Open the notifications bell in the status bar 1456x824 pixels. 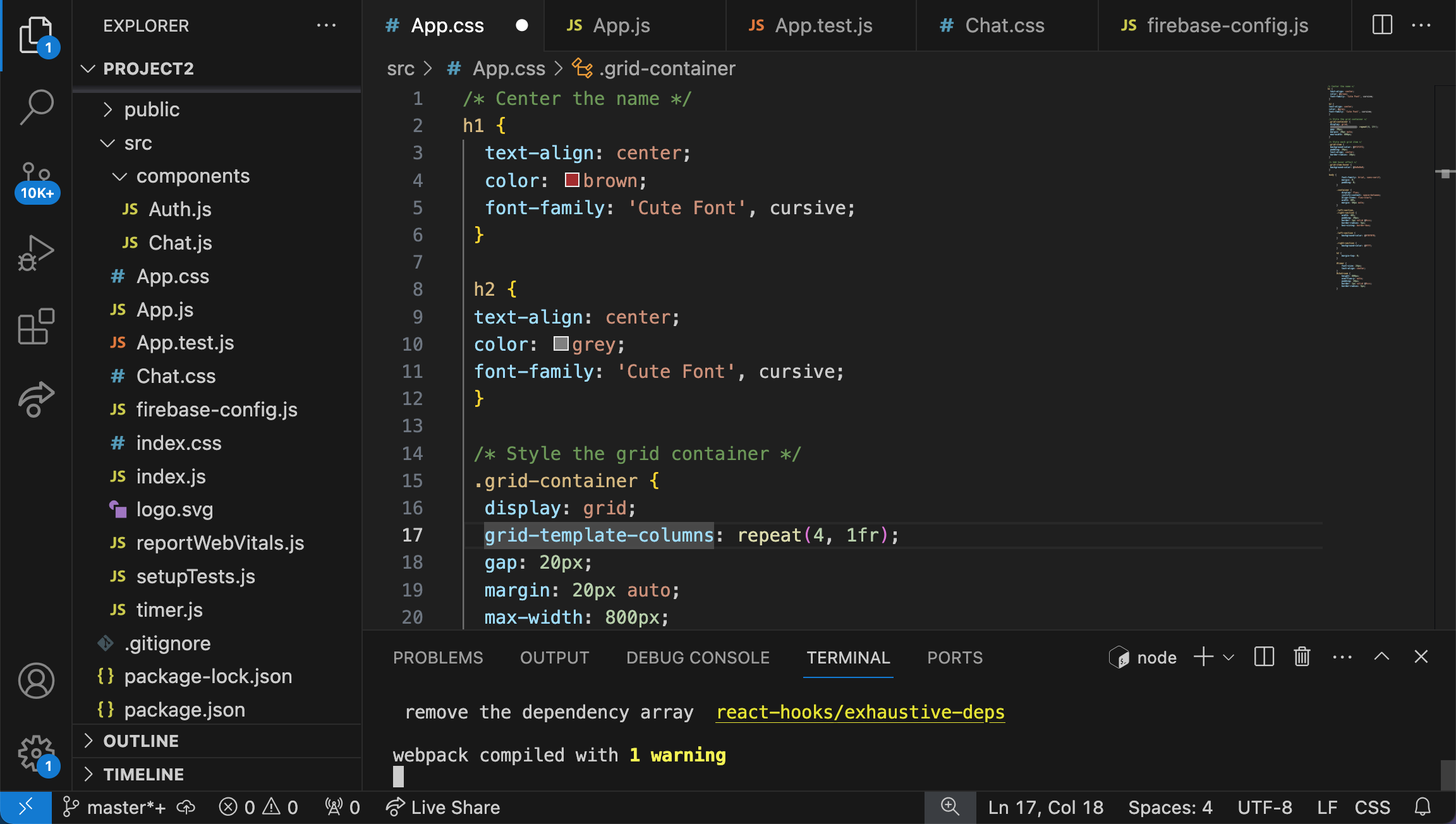click(1423, 807)
